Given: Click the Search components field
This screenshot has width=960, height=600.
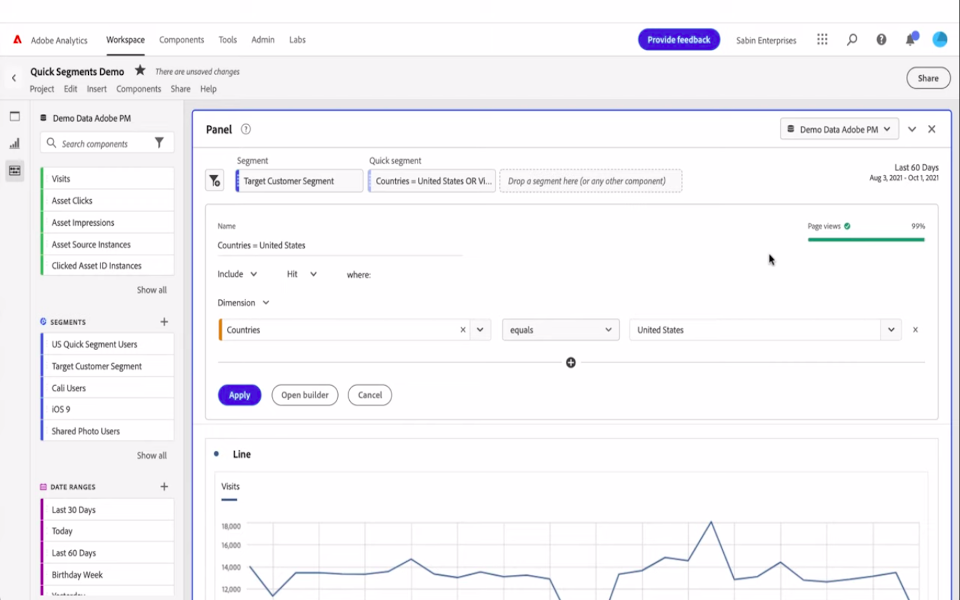Looking at the screenshot, I should 107,143.
